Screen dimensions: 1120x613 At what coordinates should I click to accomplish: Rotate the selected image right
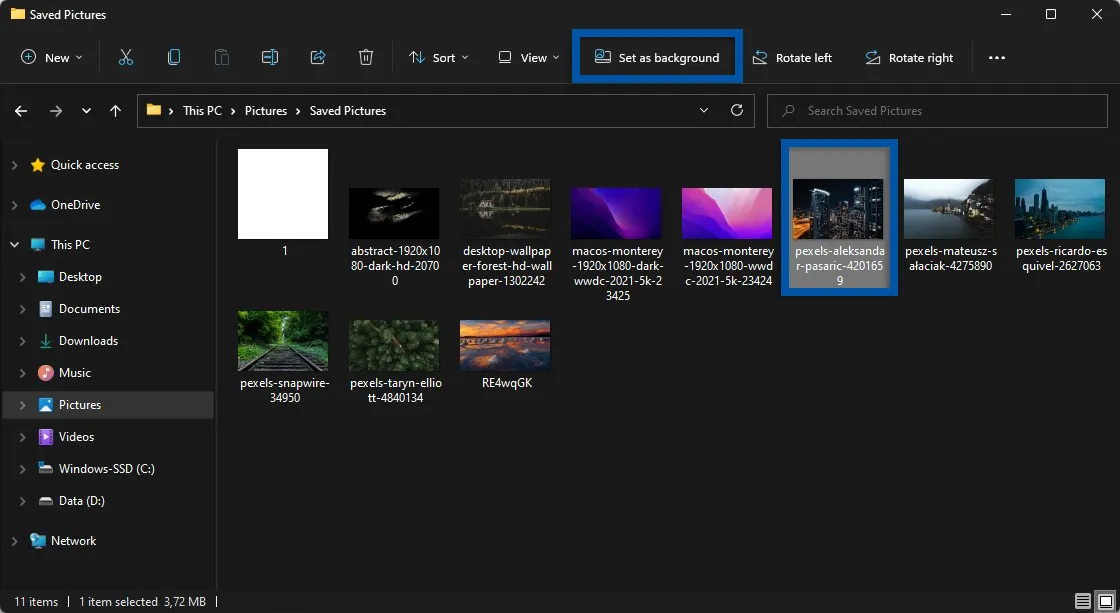click(x=909, y=57)
